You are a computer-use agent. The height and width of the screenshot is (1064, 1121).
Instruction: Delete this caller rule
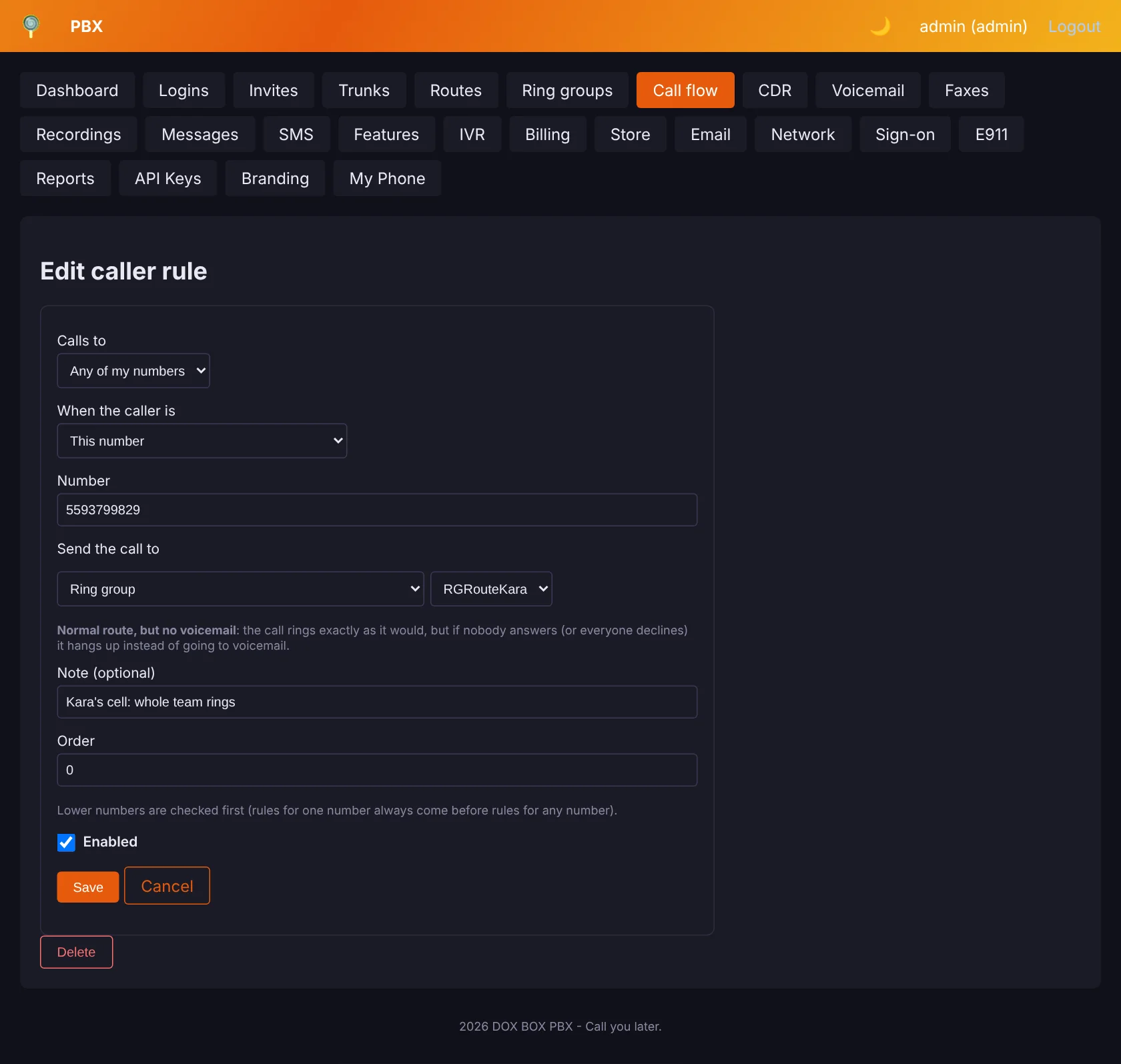tap(77, 952)
